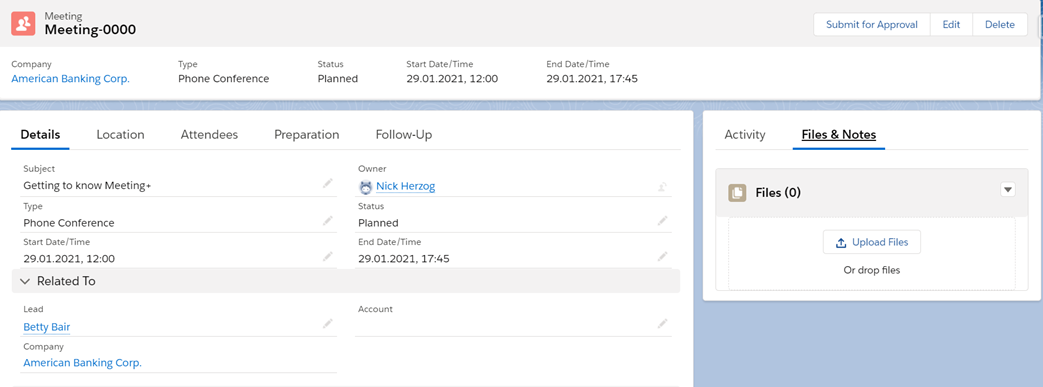Click the Delete button
Image resolution: width=1043 pixels, height=387 pixels.
click(x=1000, y=25)
